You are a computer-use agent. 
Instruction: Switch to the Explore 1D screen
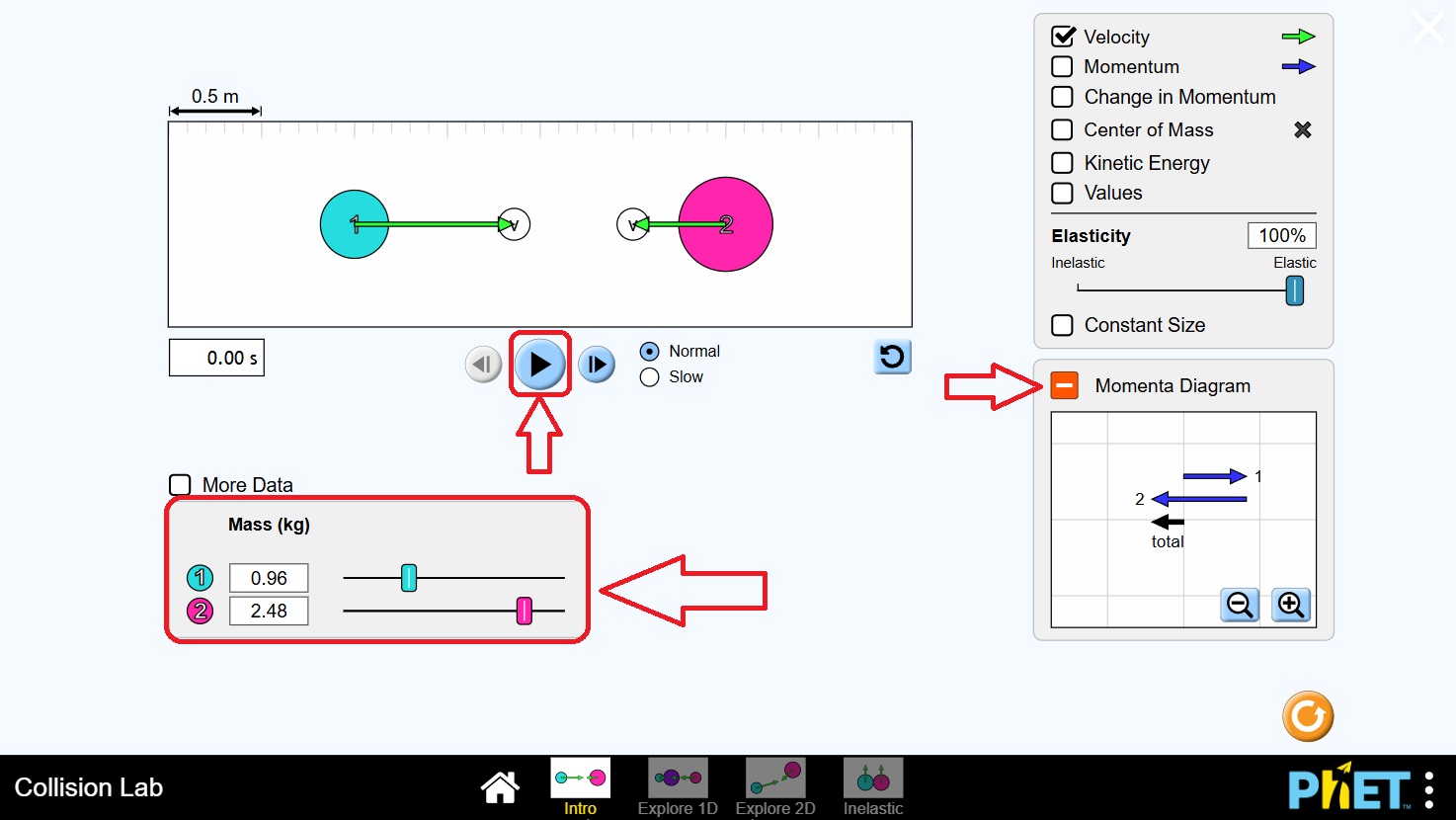(678, 787)
